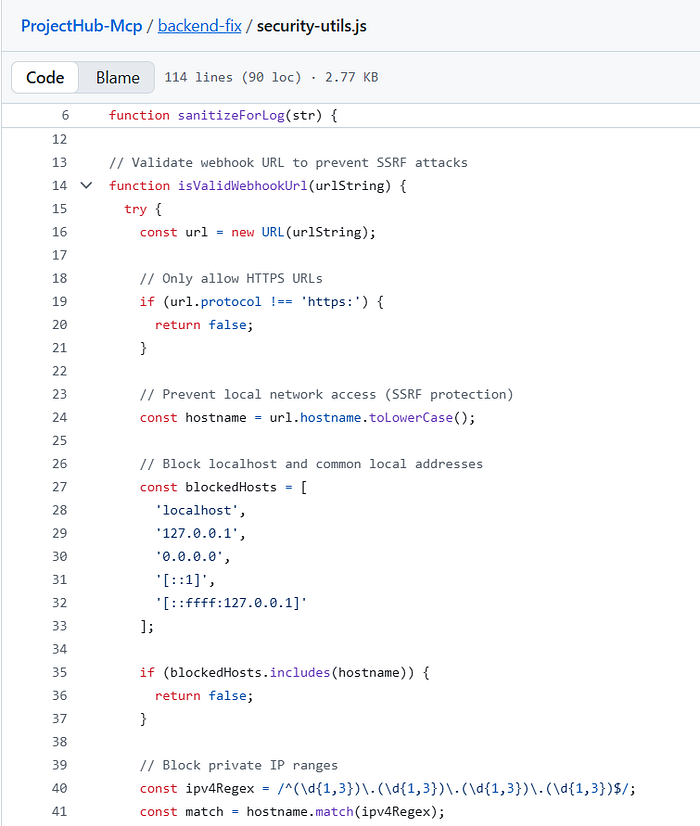Click 'blockedHosts' declaration on line 27

pyautogui.click(x=231, y=487)
